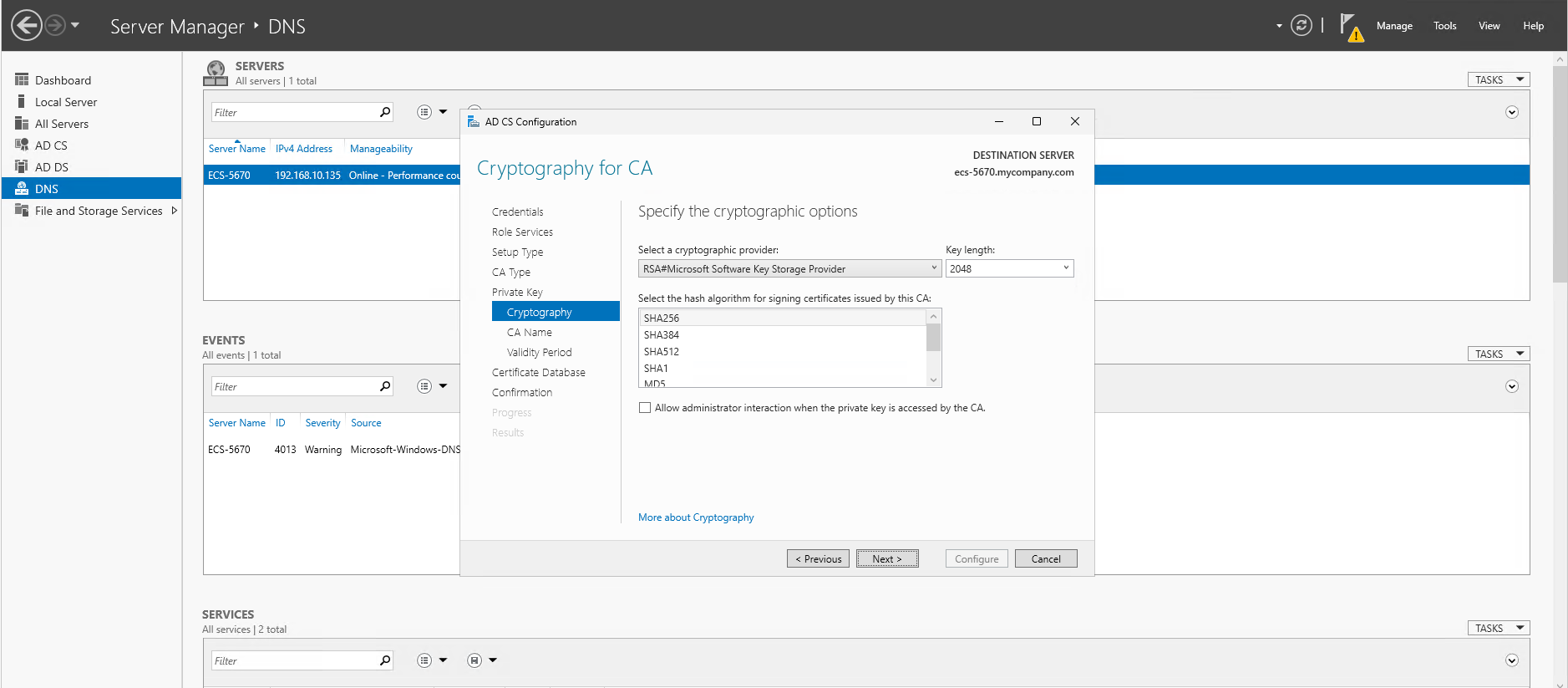Image resolution: width=1568 pixels, height=688 pixels.
Task: Click the Services save query icon
Action: click(x=474, y=660)
